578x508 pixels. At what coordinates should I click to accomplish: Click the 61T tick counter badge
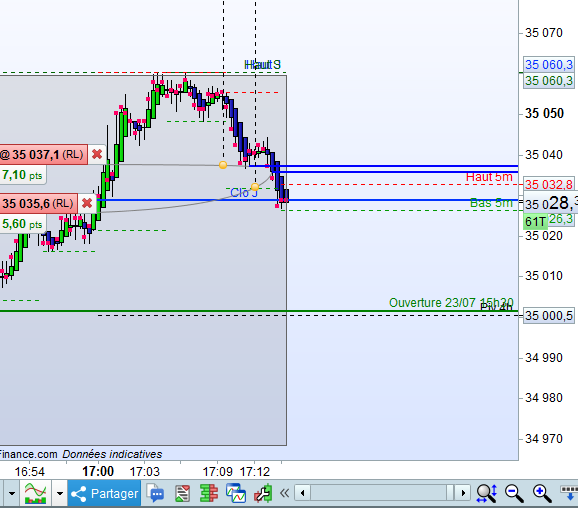click(x=535, y=222)
